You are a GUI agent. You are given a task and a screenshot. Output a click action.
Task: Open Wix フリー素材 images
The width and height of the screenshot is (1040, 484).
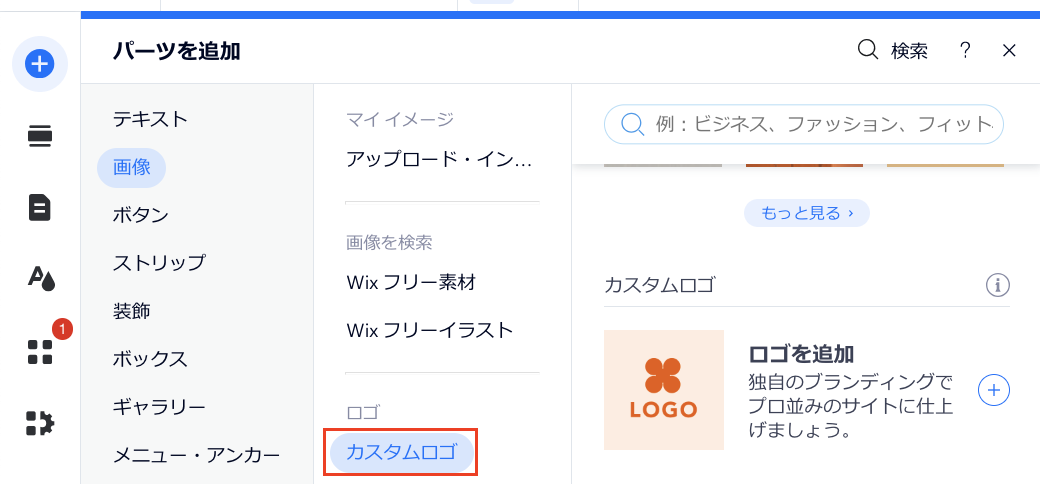411,282
